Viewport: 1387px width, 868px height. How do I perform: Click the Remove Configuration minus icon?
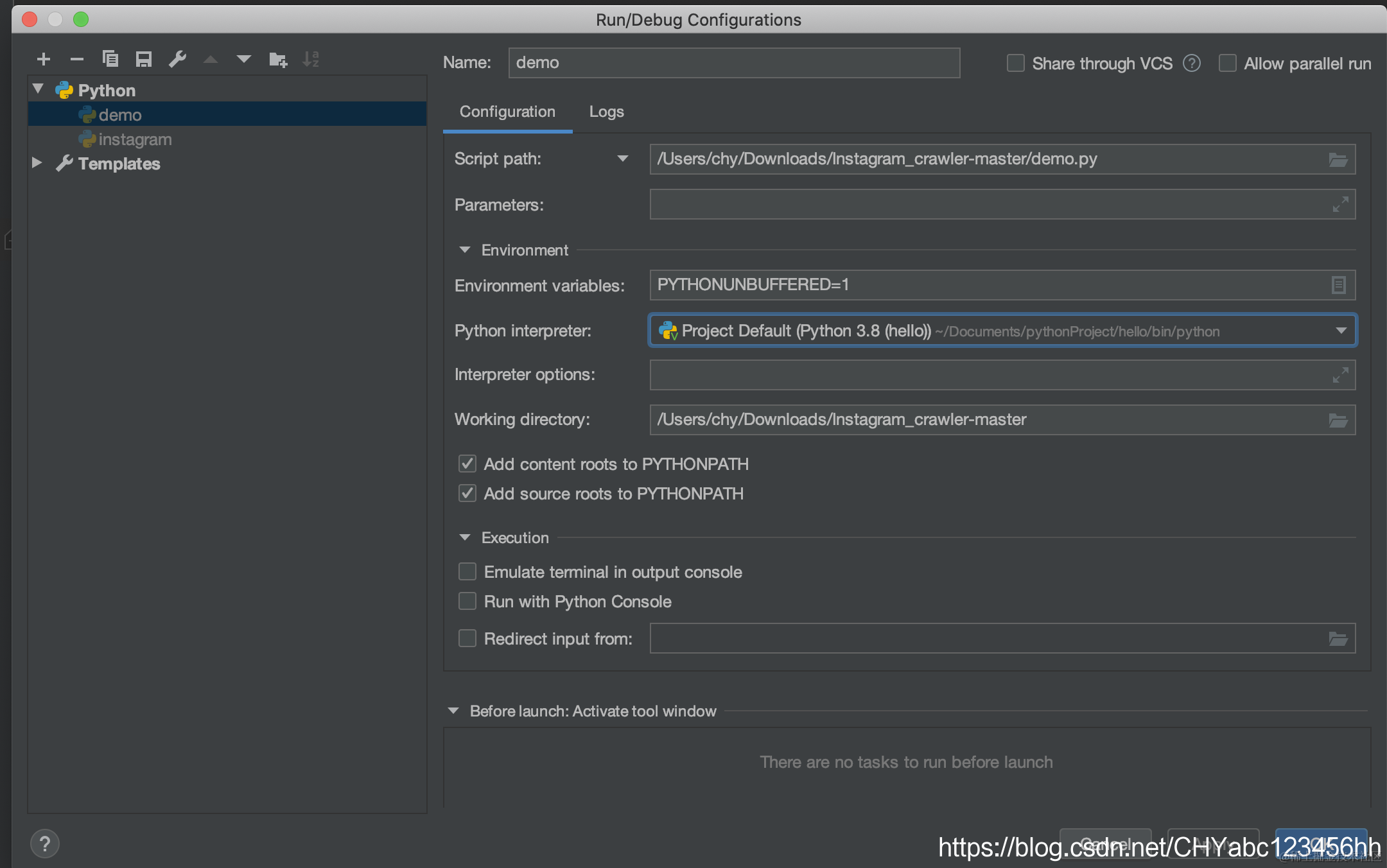77,59
